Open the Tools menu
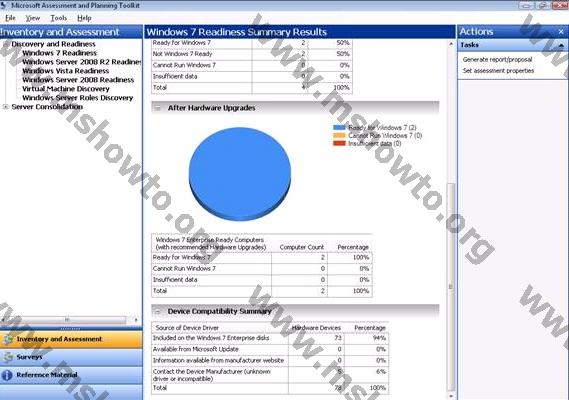This screenshot has width=569, height=400. (x=58, y=18)
